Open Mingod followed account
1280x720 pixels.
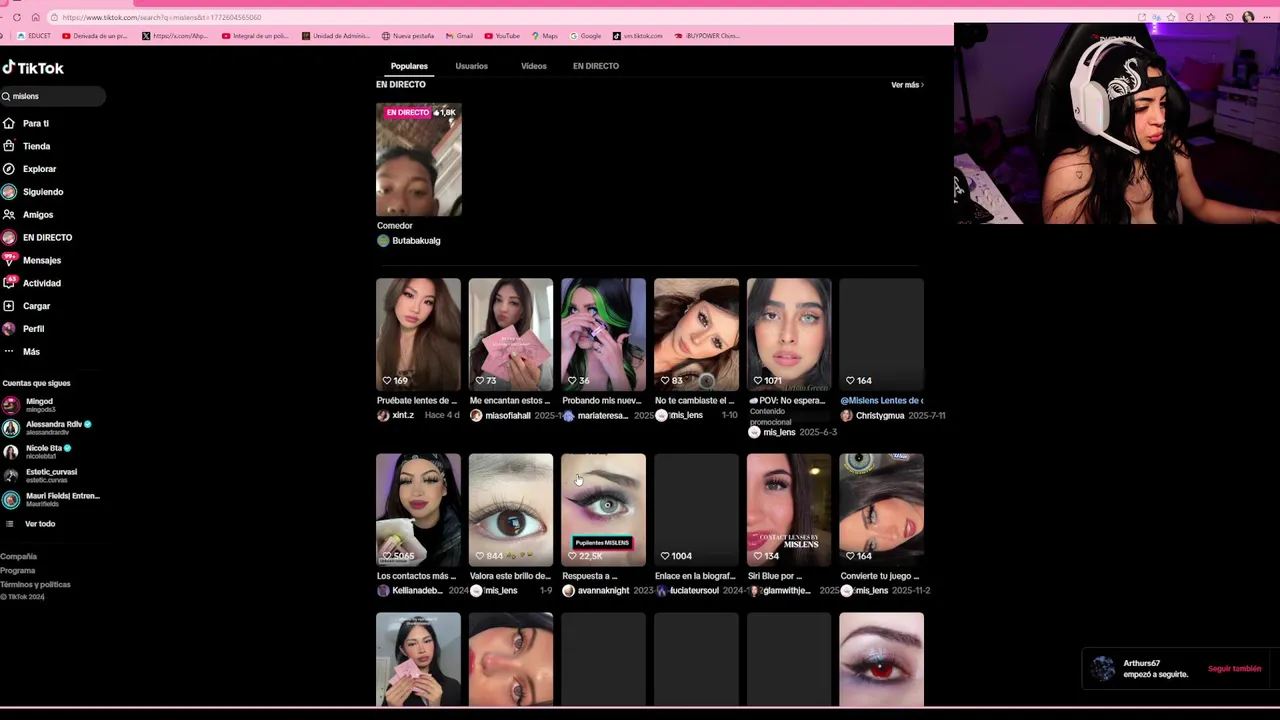[x=30, y=405]
